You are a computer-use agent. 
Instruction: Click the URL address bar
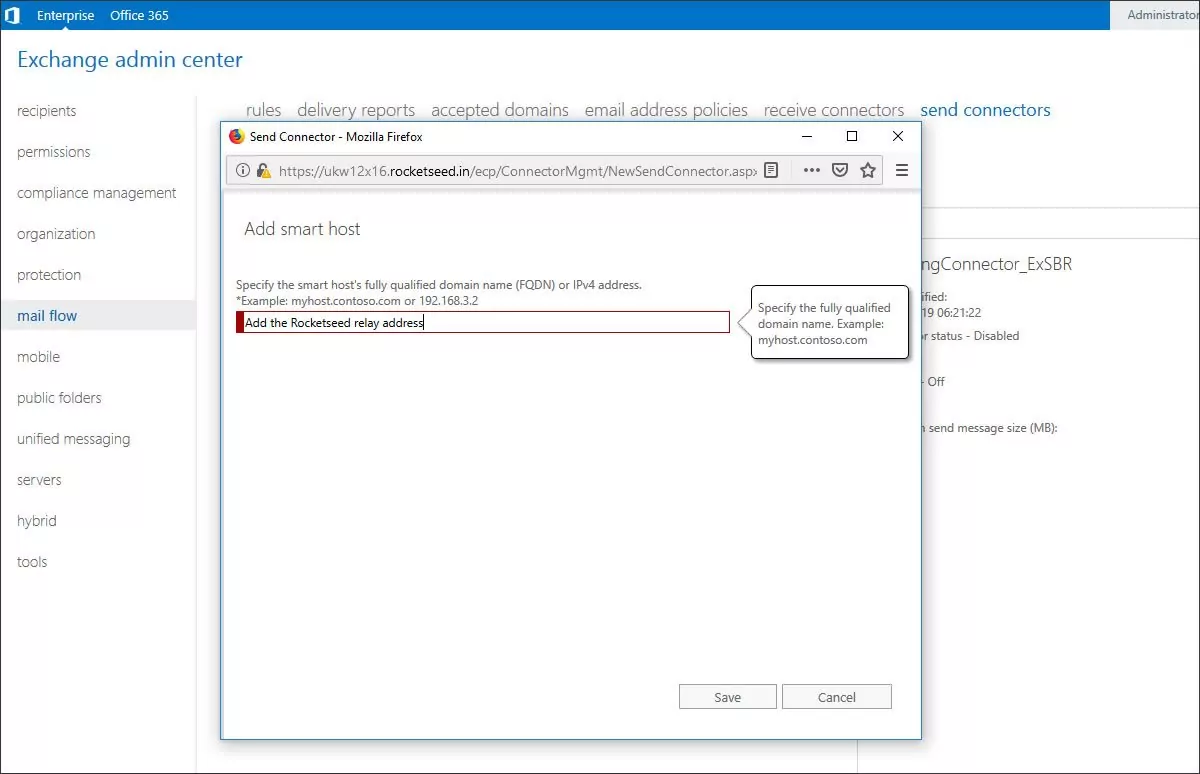click(517, 171)
